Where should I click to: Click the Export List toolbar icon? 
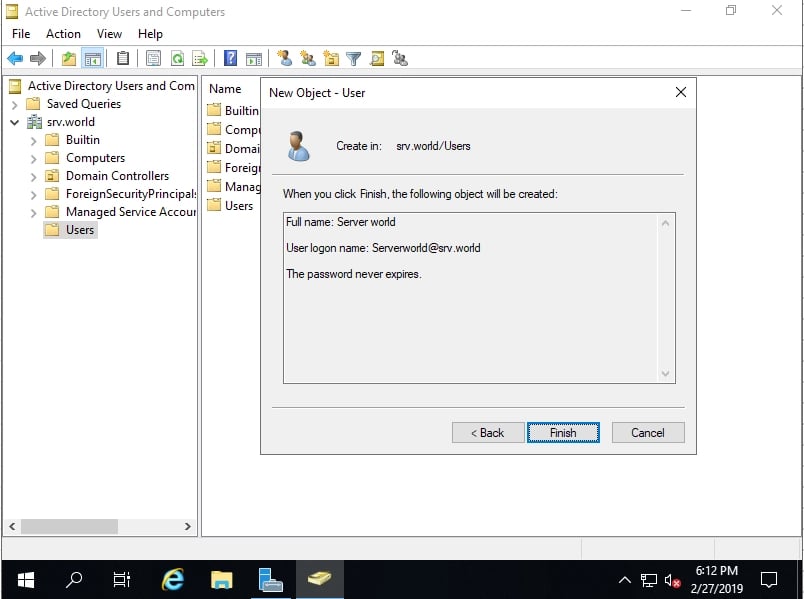click(200, 58)
